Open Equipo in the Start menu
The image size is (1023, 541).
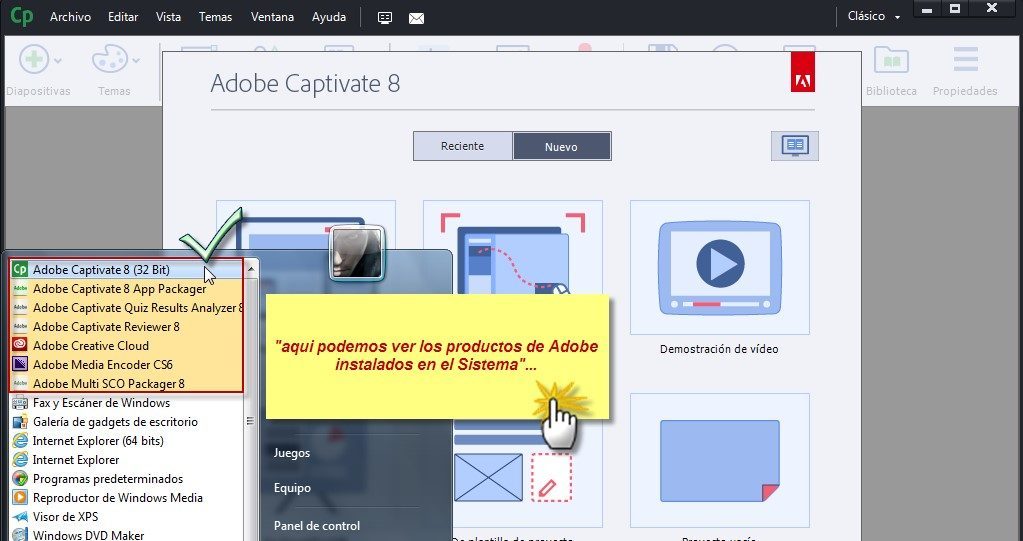(x=292, y=487)
